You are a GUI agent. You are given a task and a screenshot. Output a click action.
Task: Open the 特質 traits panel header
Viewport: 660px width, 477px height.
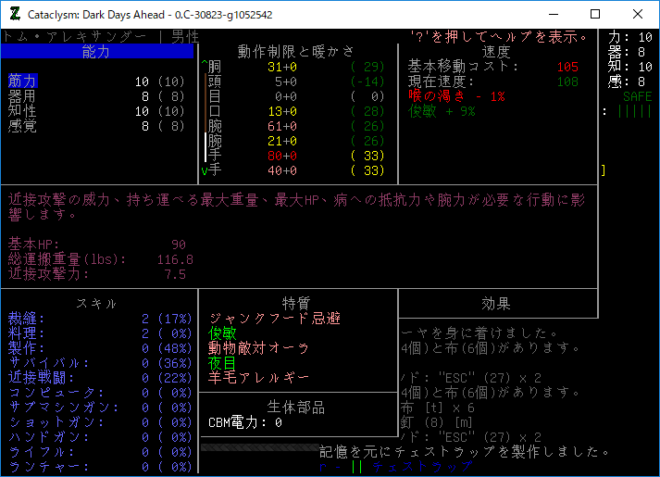(298, 303)
